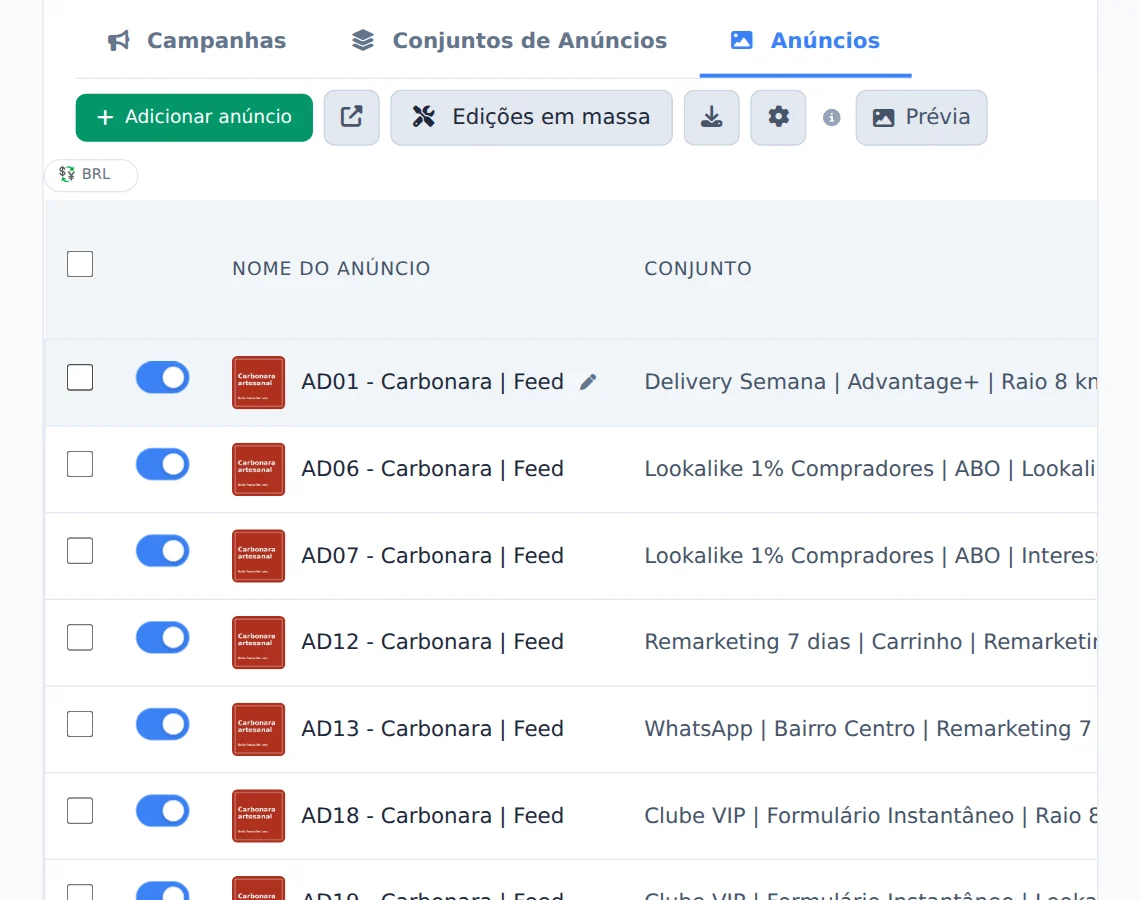Check the box for AD18 row
This screenshot has height=900, width=1141.
[80, 811]
